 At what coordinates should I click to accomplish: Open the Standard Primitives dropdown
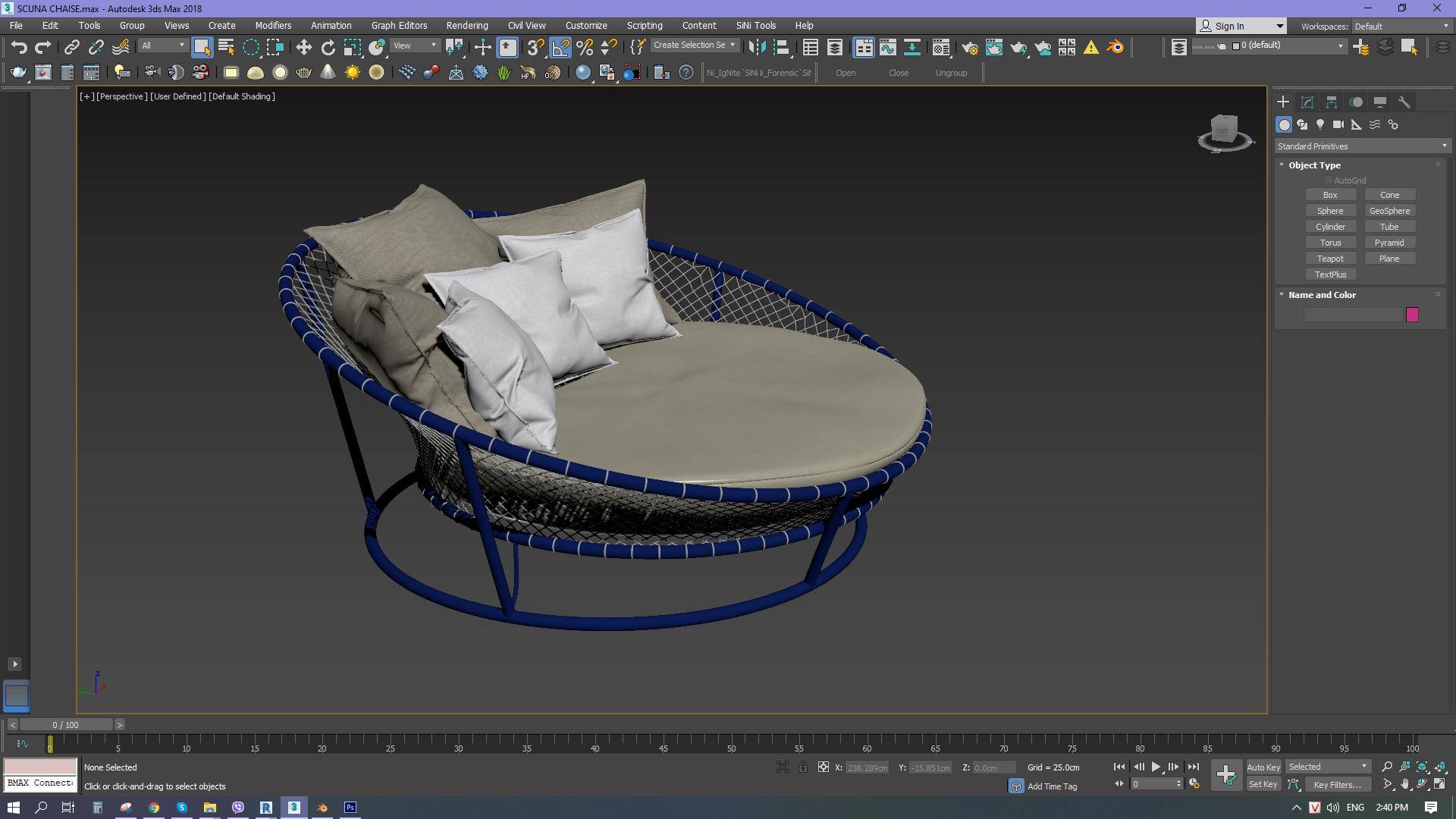pyautogui.click(x=1362, y=146)
